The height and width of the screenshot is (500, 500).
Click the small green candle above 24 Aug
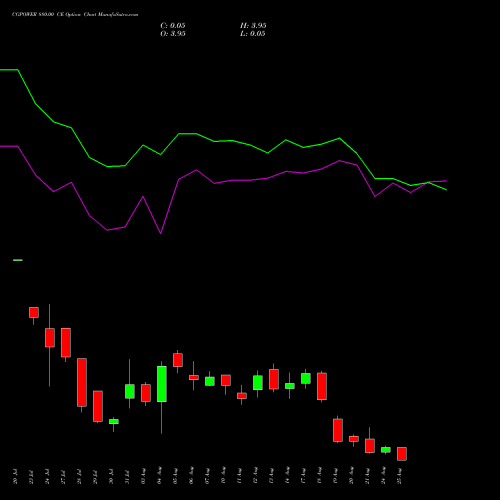(386, 450)
